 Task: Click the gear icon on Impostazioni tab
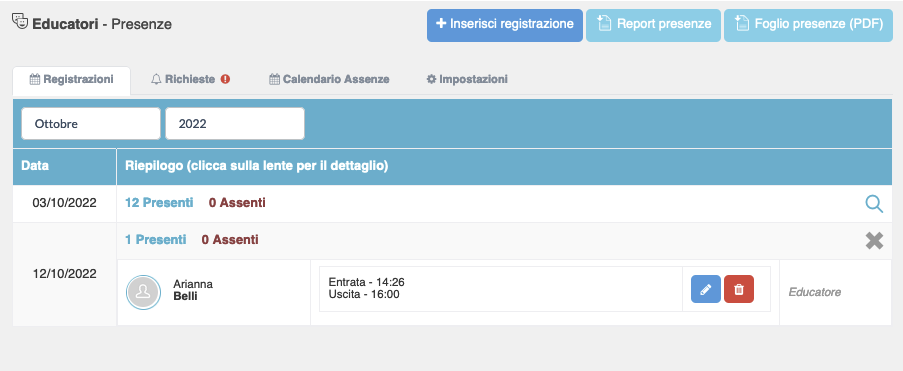(431, 80)
